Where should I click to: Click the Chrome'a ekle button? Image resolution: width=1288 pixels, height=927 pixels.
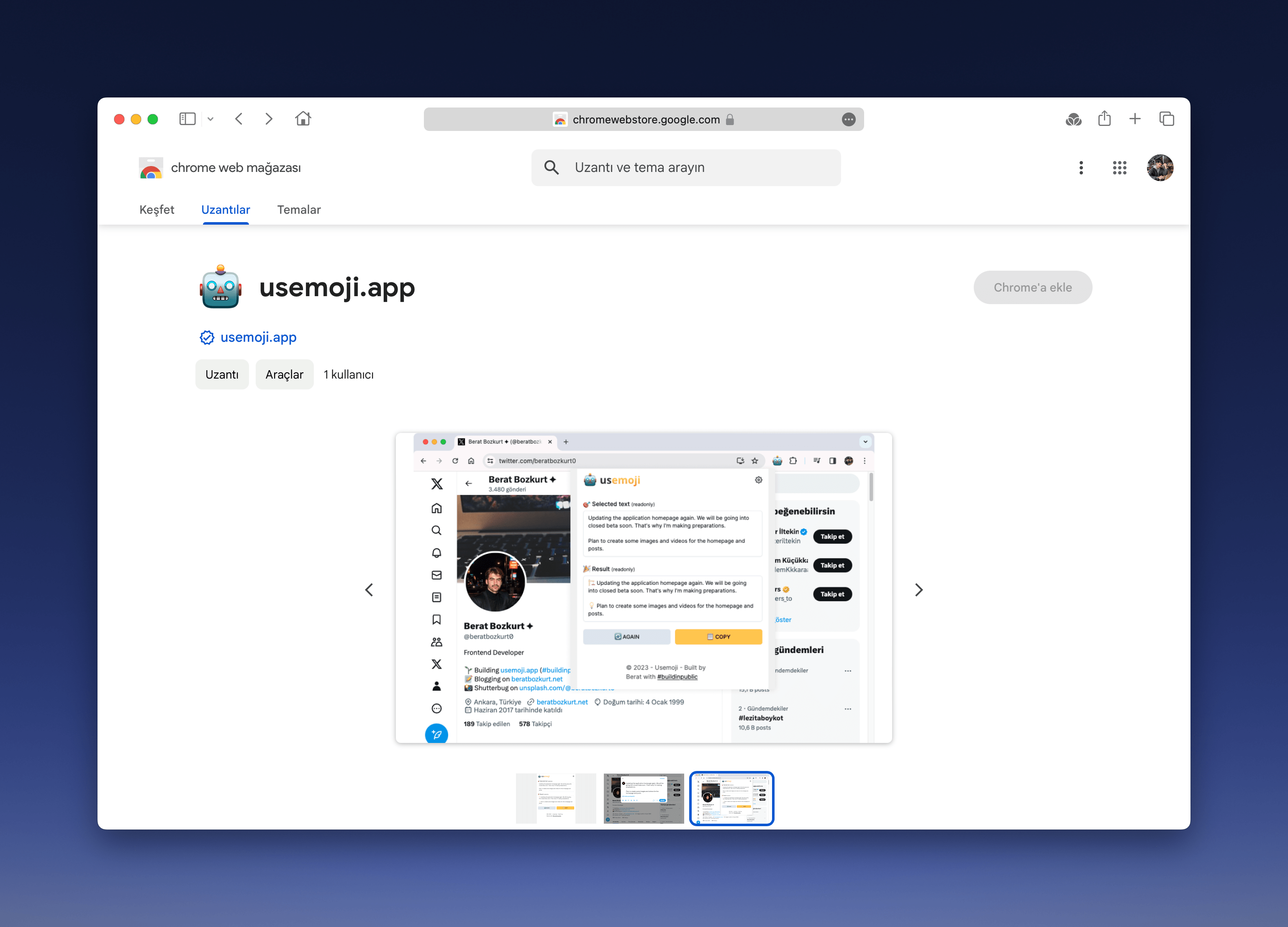tap(1032, 287)
